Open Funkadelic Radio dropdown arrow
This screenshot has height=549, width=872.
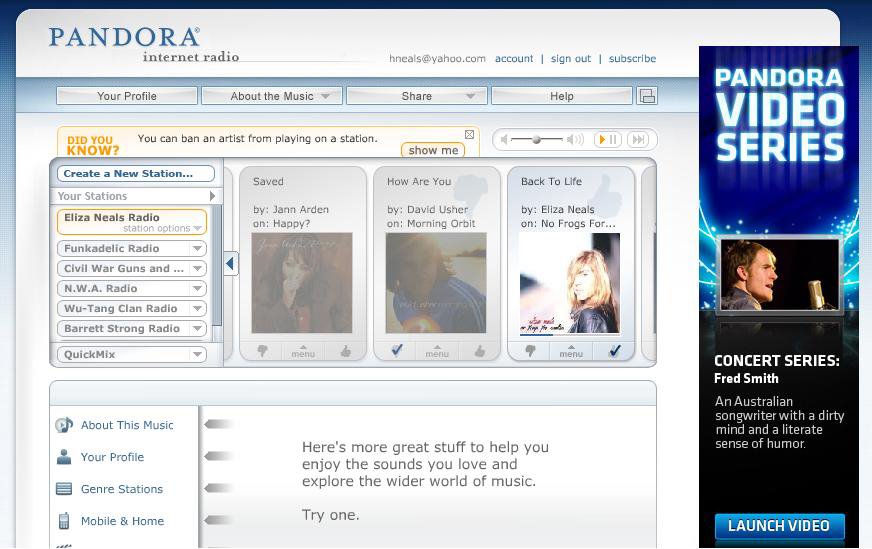[x=197, y=249]
